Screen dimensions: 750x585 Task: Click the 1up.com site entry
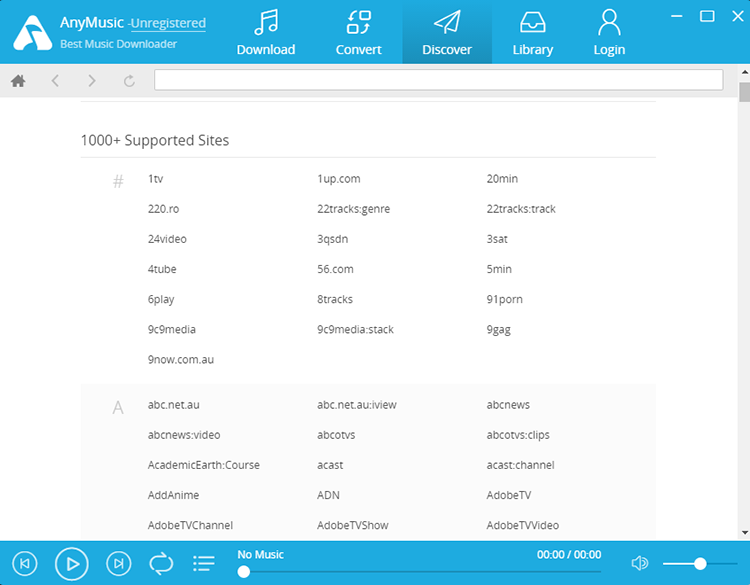pos(339,179)
